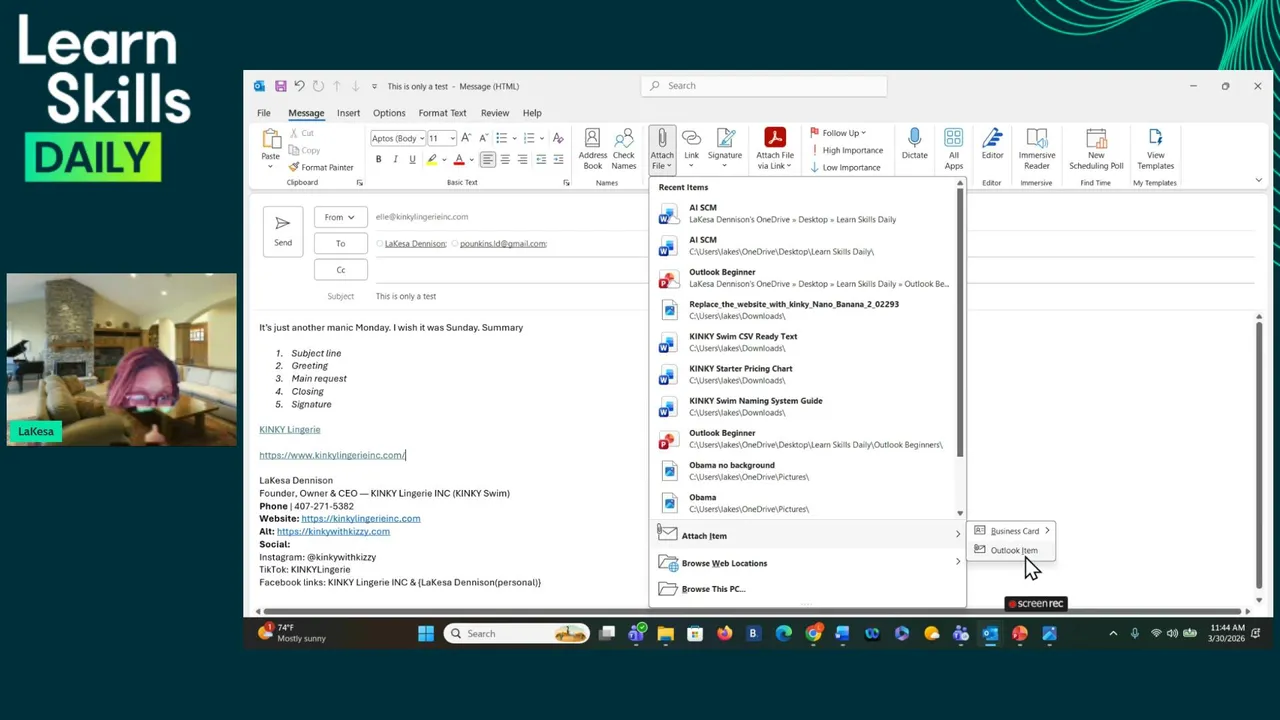Apply red font color

pyautogui.click(x=459, y=159)
